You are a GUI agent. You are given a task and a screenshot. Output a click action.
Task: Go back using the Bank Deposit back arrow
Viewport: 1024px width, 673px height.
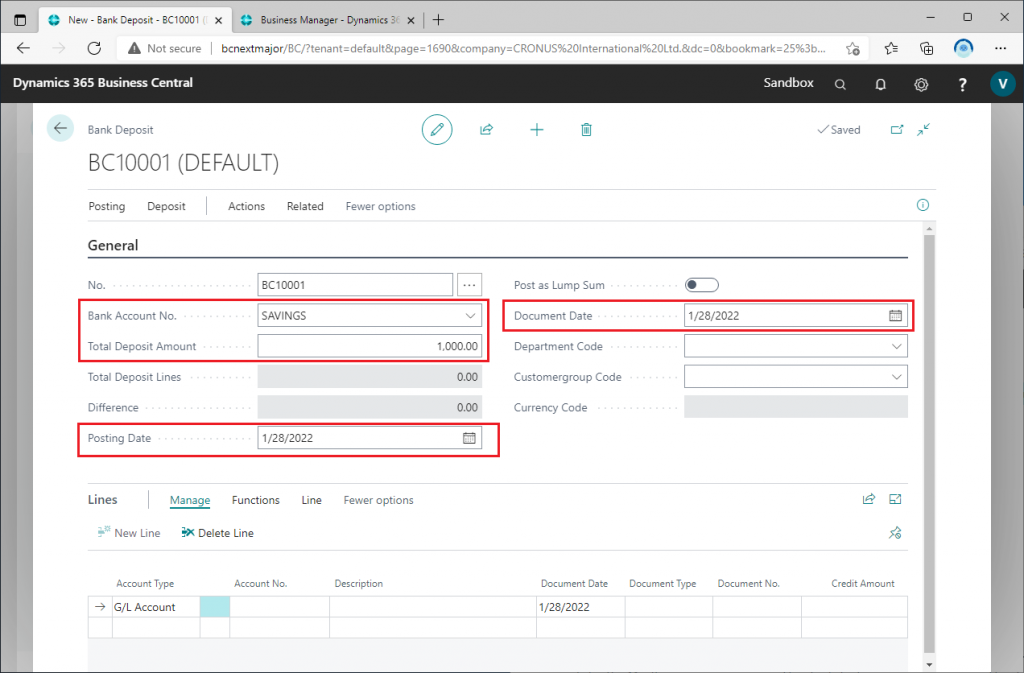pos(60,129)
